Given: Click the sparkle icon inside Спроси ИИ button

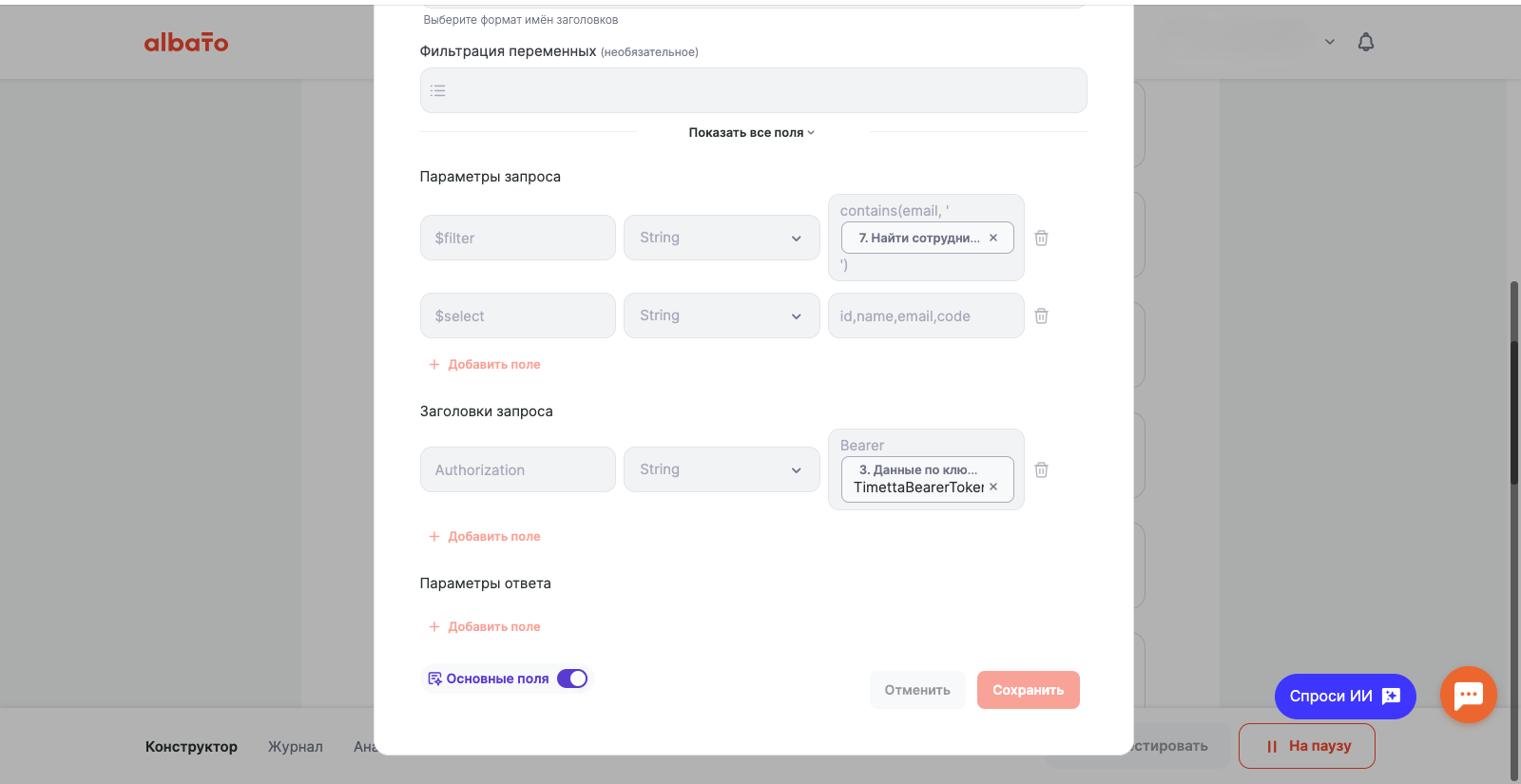Looking at the screenshot, I should (1391, 696).
